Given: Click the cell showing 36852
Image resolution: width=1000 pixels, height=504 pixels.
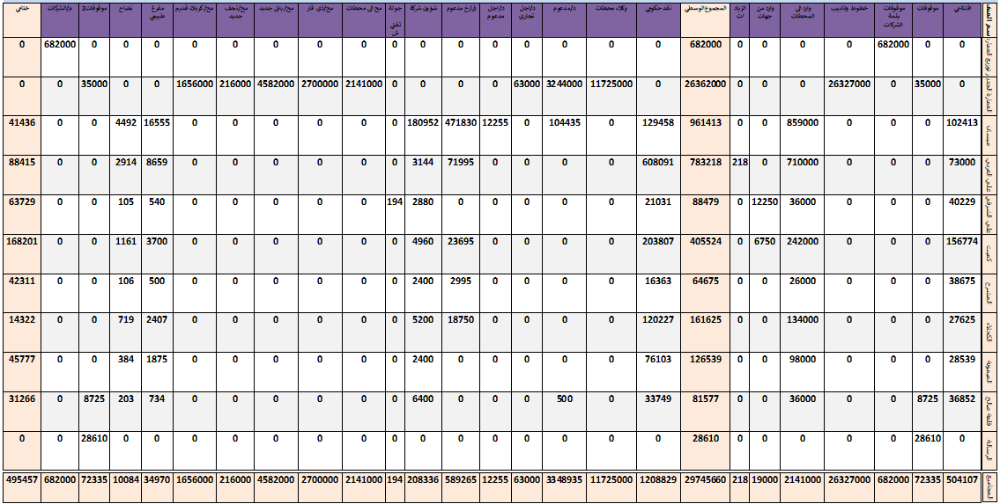Looking at the screenshot, I should pyautogui.click(x=962, y=411).
